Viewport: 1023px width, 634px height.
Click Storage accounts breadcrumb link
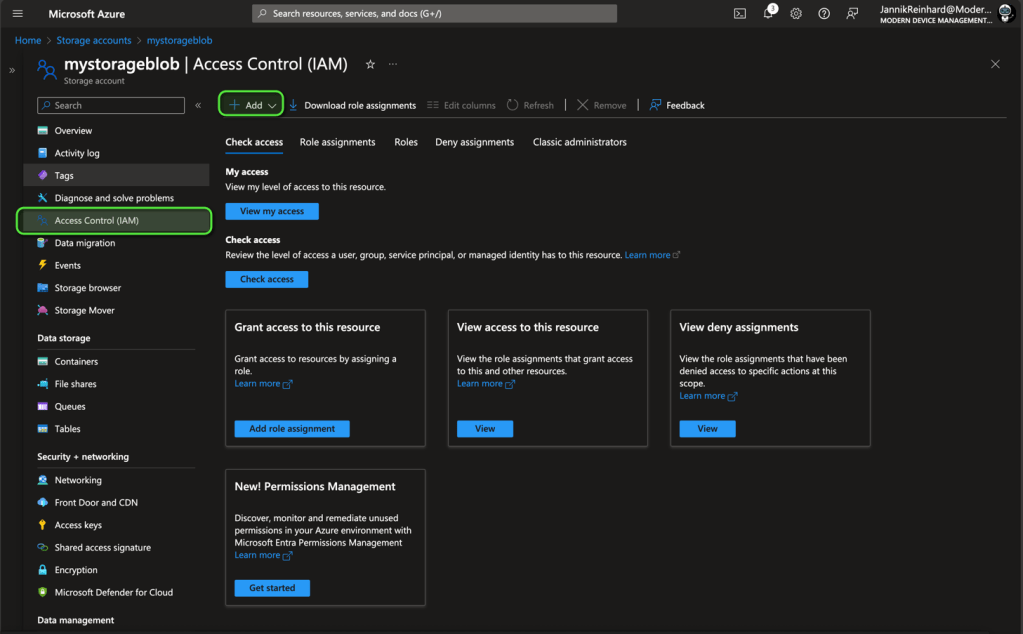tap(94, 41)
